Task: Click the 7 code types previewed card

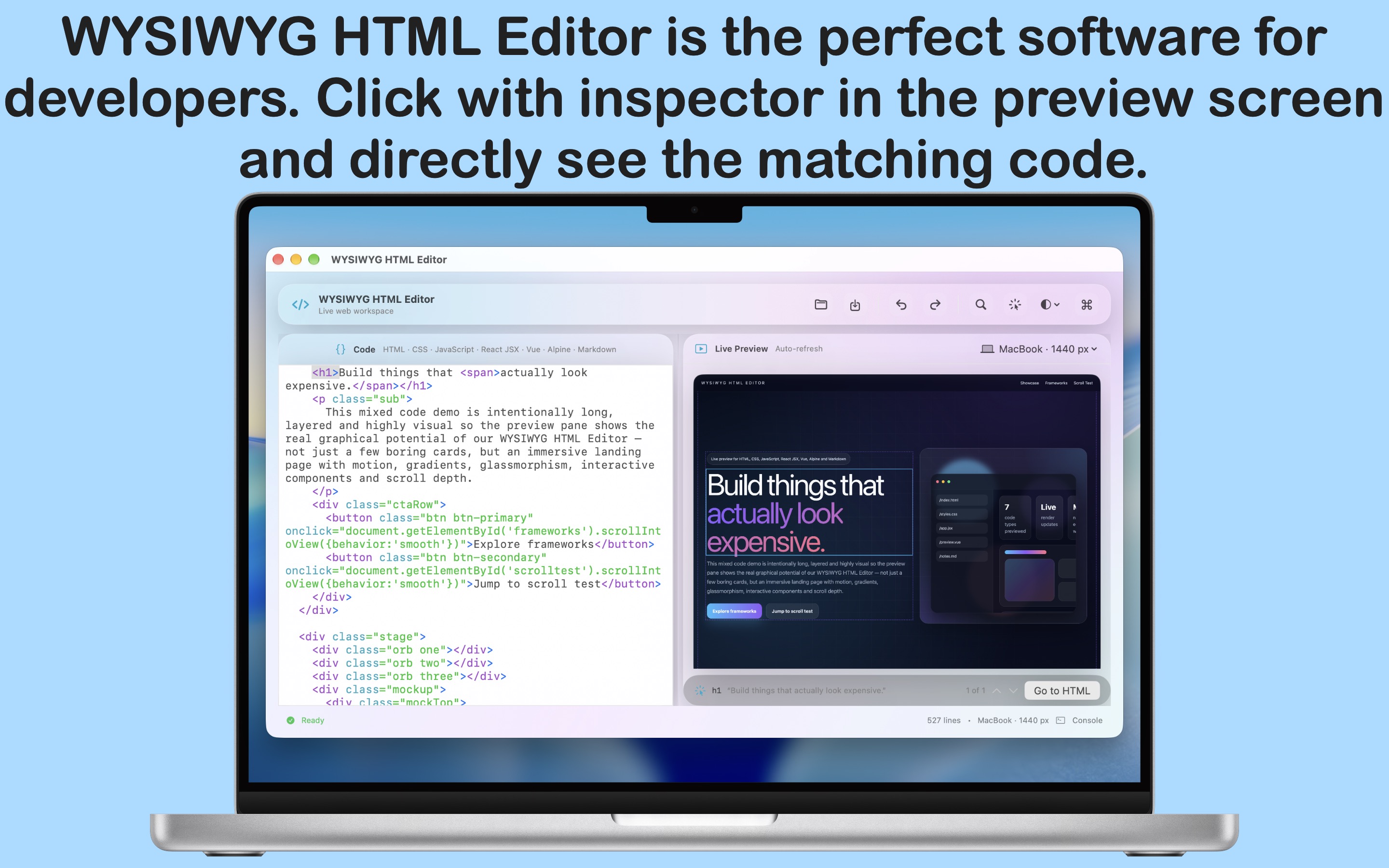Action: 1015,516
